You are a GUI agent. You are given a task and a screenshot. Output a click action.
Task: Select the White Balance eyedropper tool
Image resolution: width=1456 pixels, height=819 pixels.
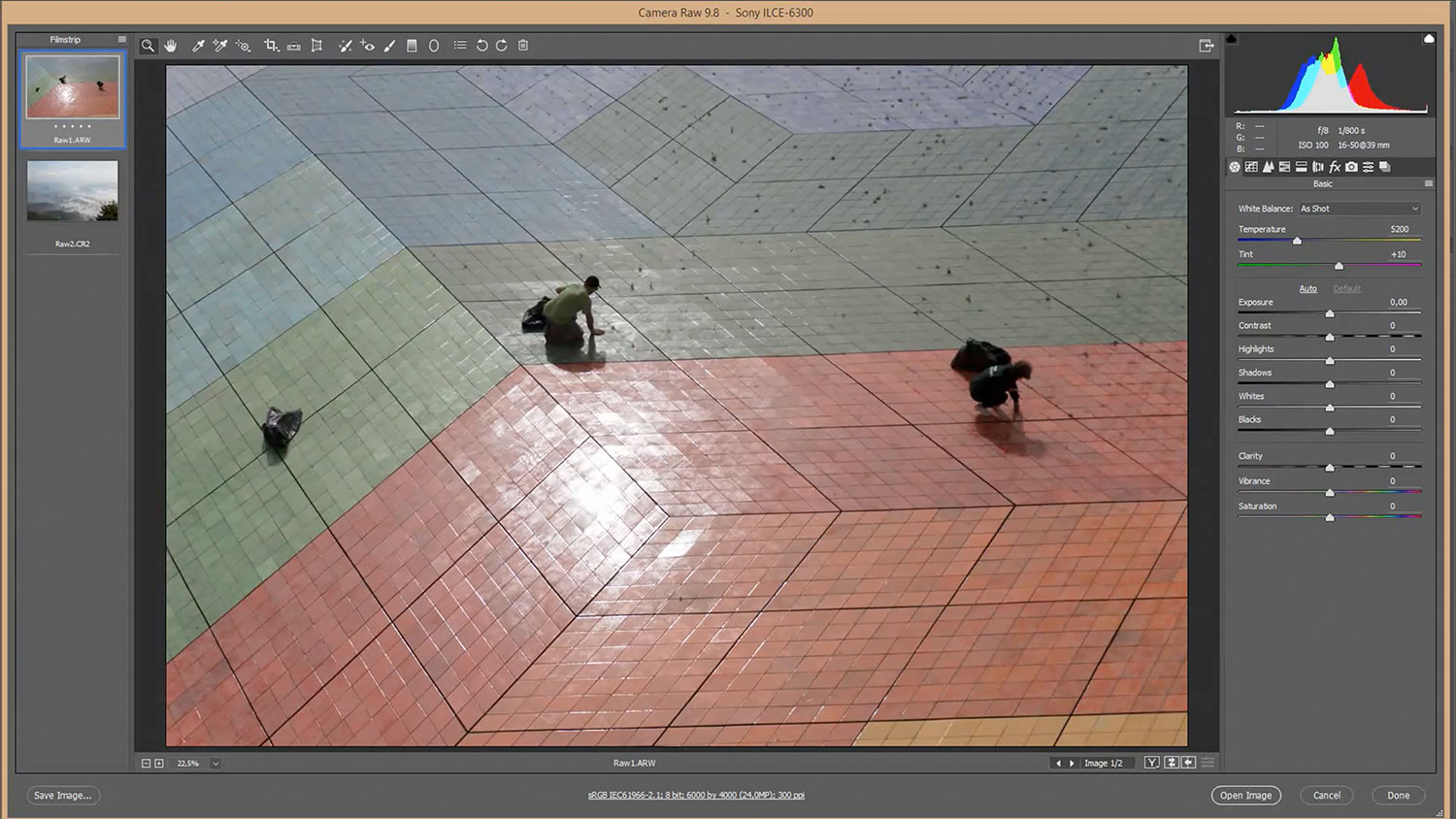click(198, 46)
